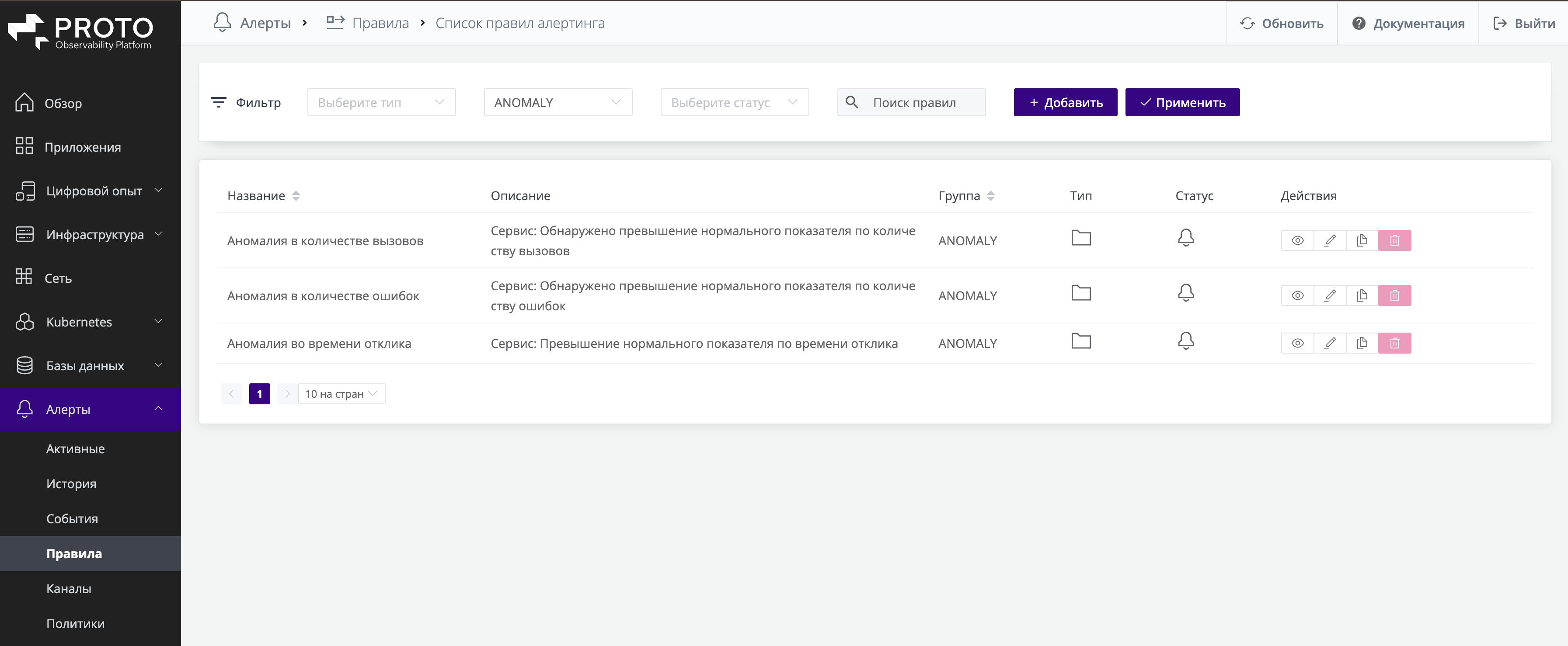Image resolution: width=1568 pixels, height=646 pixels.
Task: View rule Аномалия во времени отклика (eye icon)
Action: pos(1297,343)
